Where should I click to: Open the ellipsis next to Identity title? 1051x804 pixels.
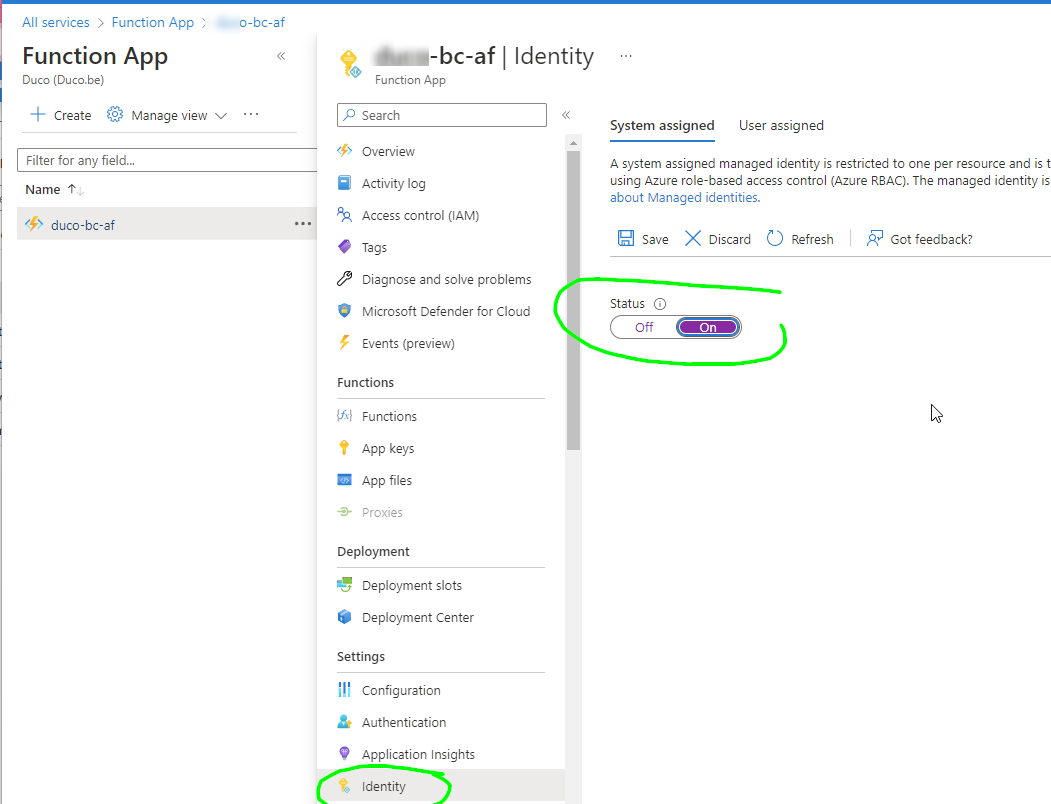[626, 56]
